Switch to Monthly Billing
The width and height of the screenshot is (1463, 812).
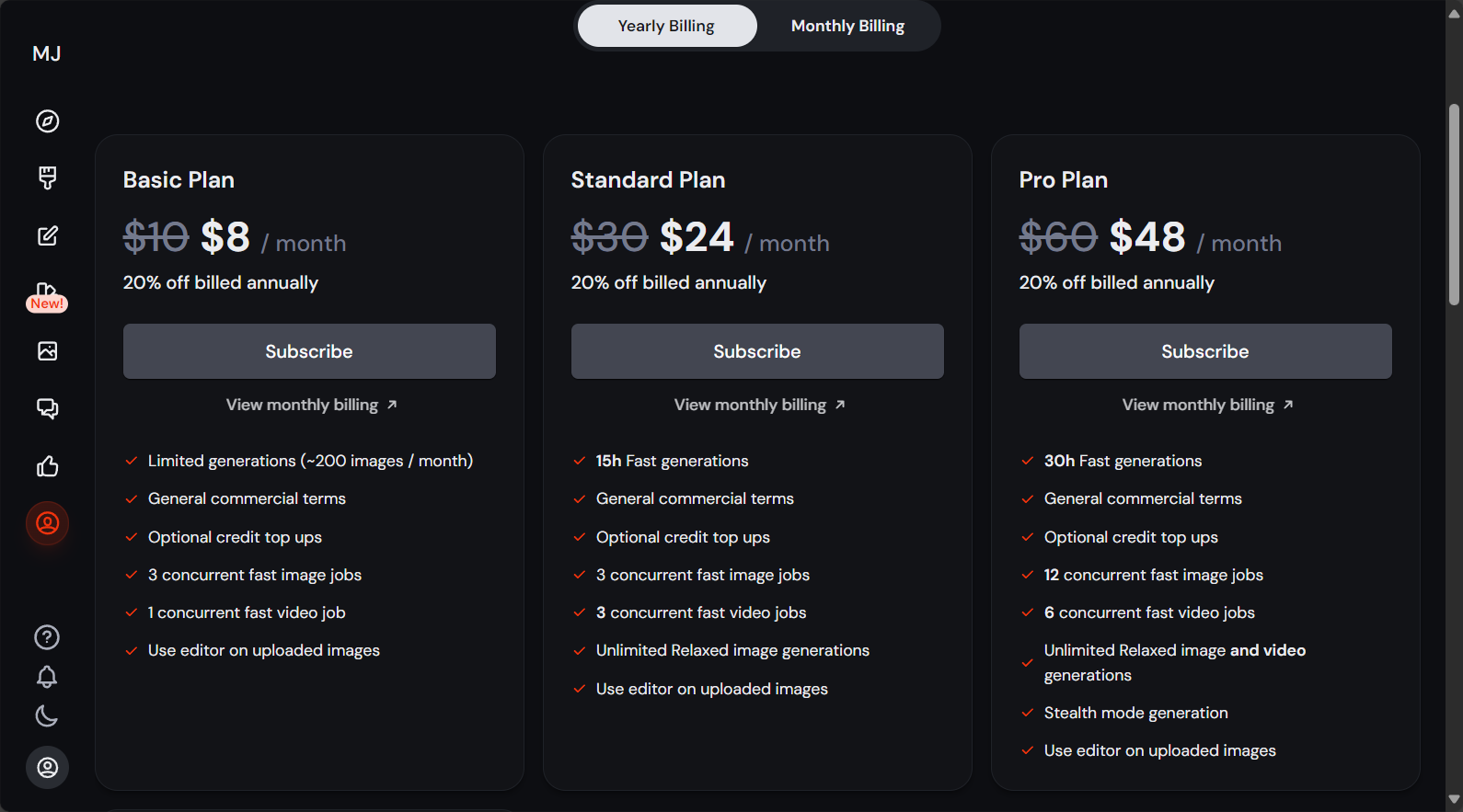[847, 26]
